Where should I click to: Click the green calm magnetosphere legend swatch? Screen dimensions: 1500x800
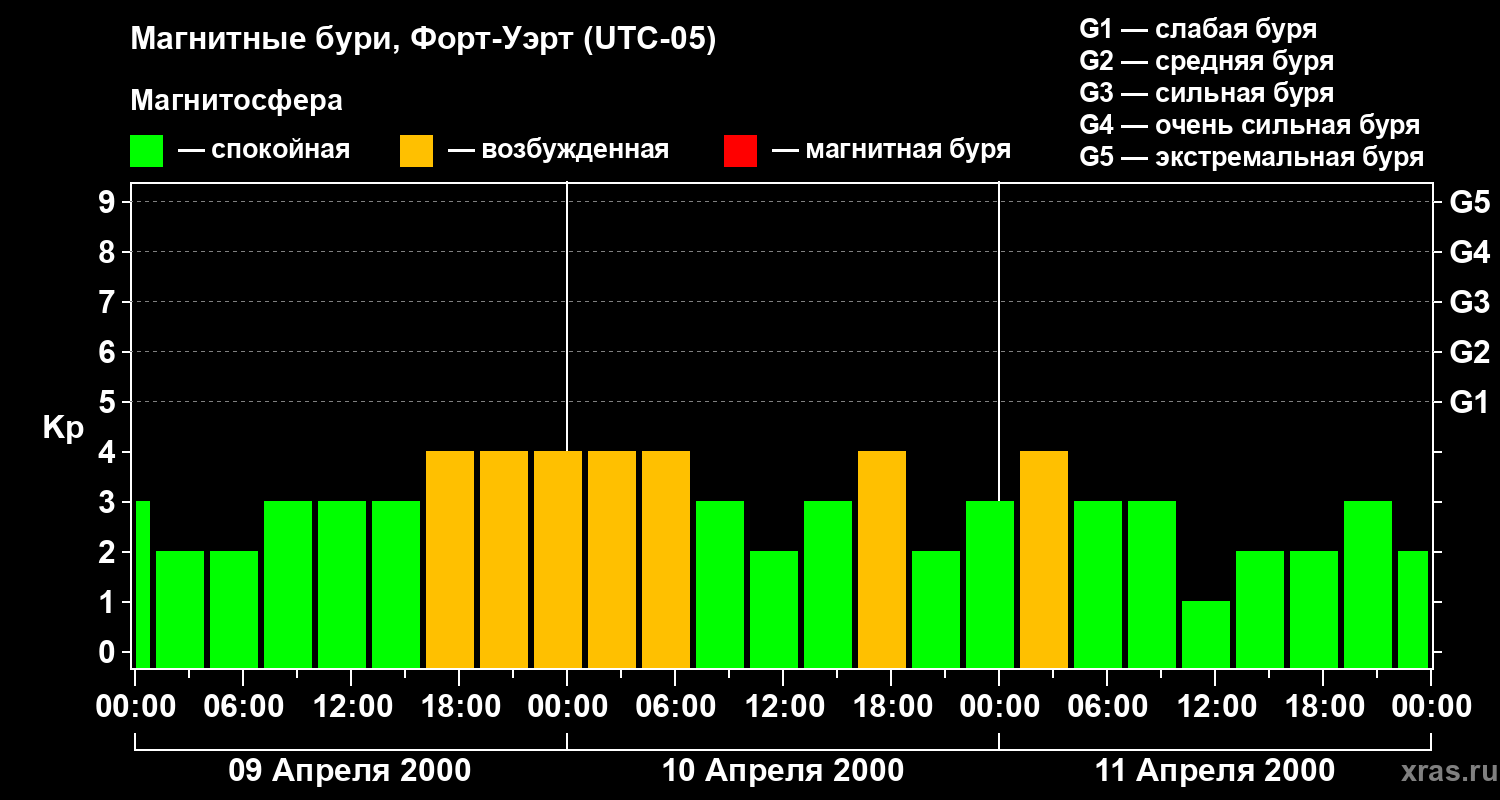[146, 151]
